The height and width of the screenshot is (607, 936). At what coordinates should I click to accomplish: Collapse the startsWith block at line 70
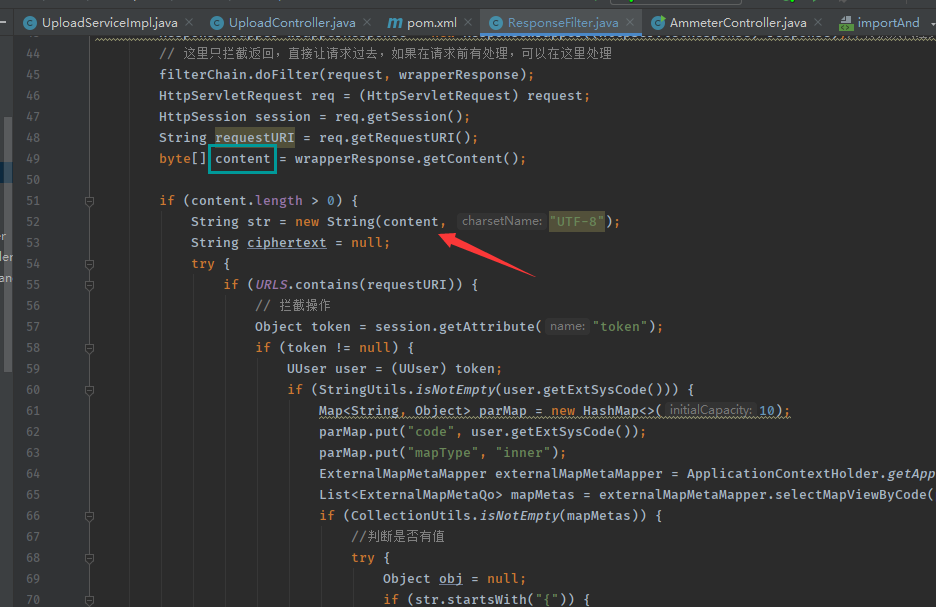tap(90, 600)
